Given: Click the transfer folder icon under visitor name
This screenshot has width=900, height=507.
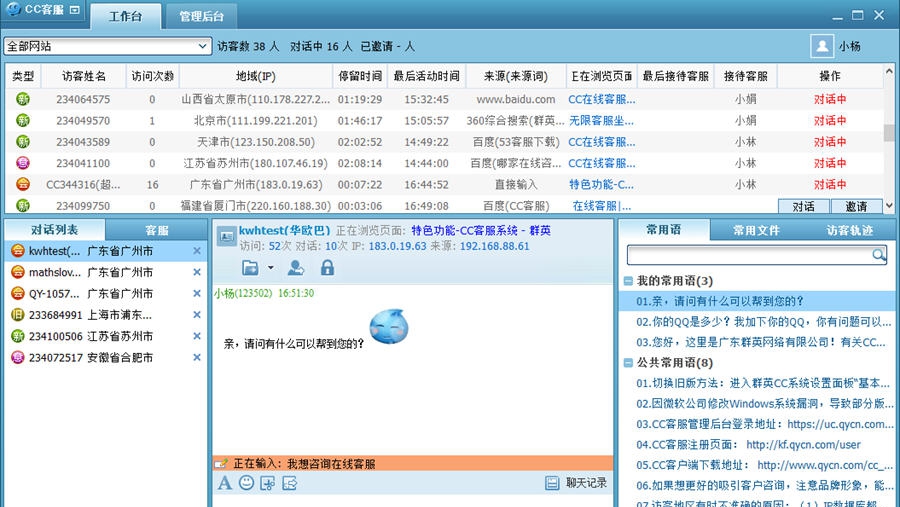Looking at the screenshot, I should click(250, 268).
